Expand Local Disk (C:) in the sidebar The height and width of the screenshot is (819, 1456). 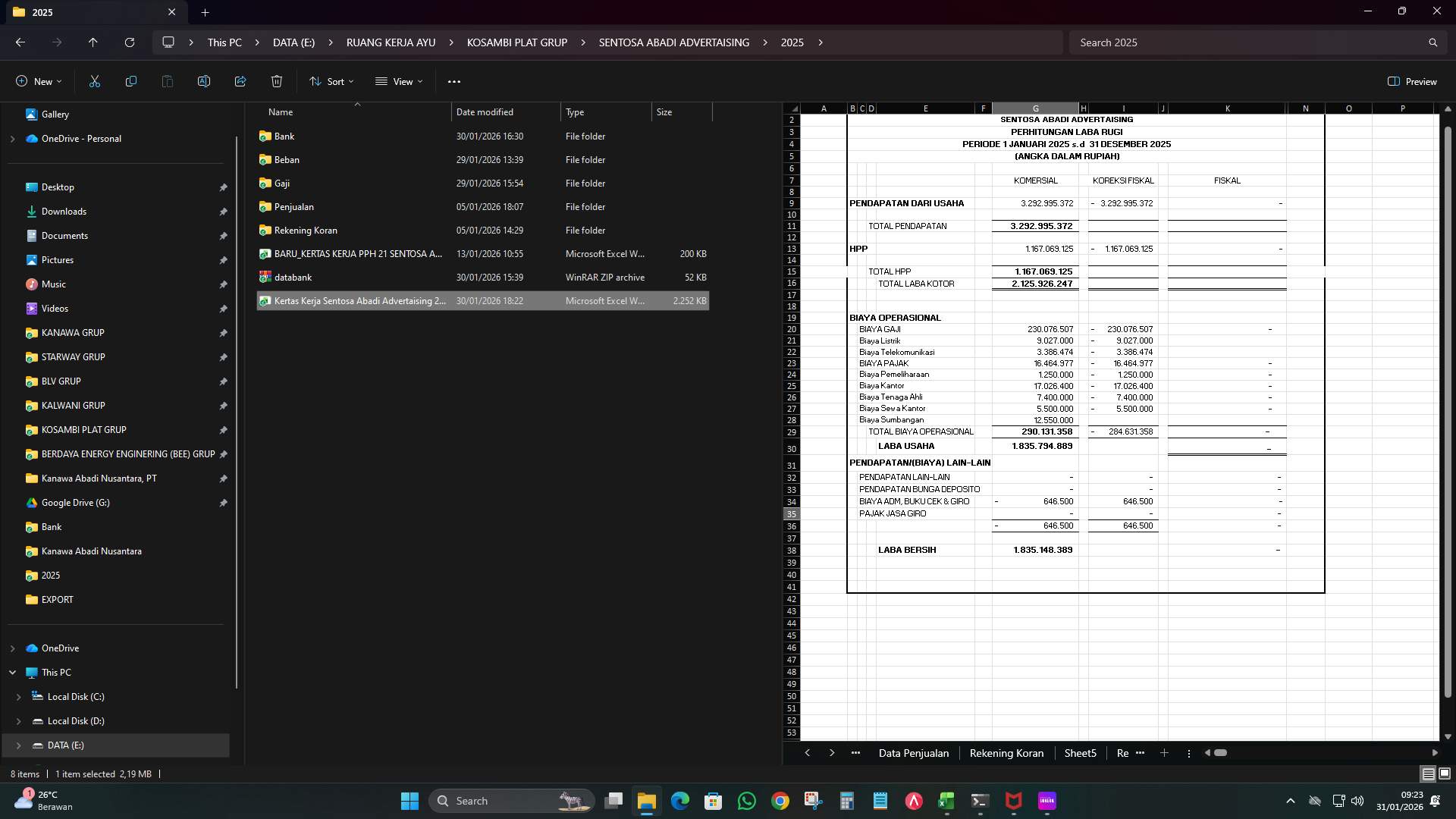pyautogui.click(x=20, y=697)
